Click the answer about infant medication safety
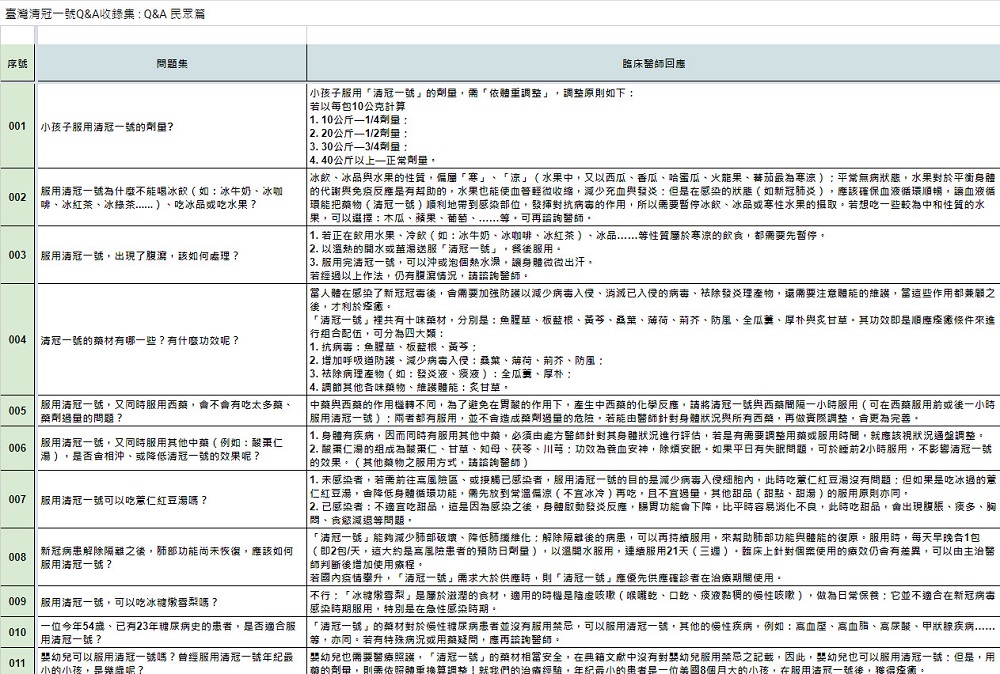 pos(653,662)
